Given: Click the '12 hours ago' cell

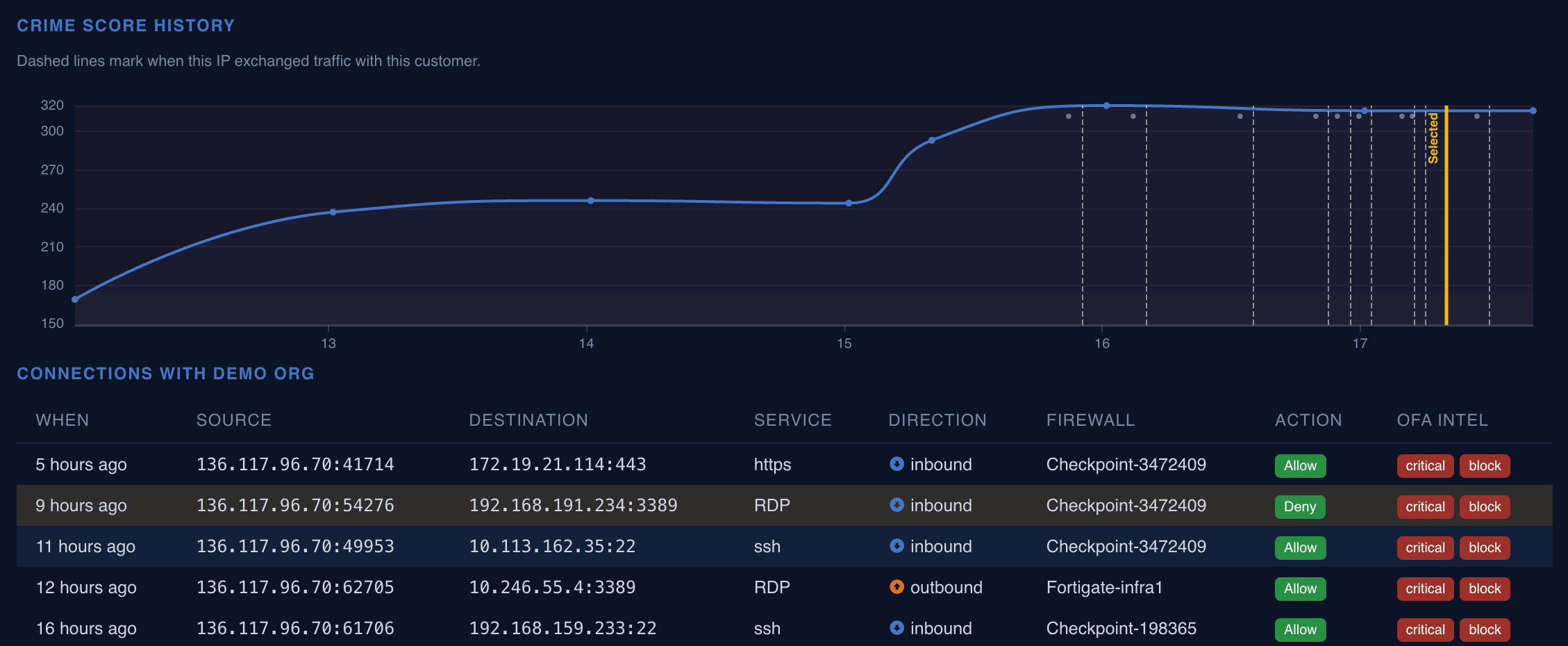Looking at the screenshot, I should point(86,587).
